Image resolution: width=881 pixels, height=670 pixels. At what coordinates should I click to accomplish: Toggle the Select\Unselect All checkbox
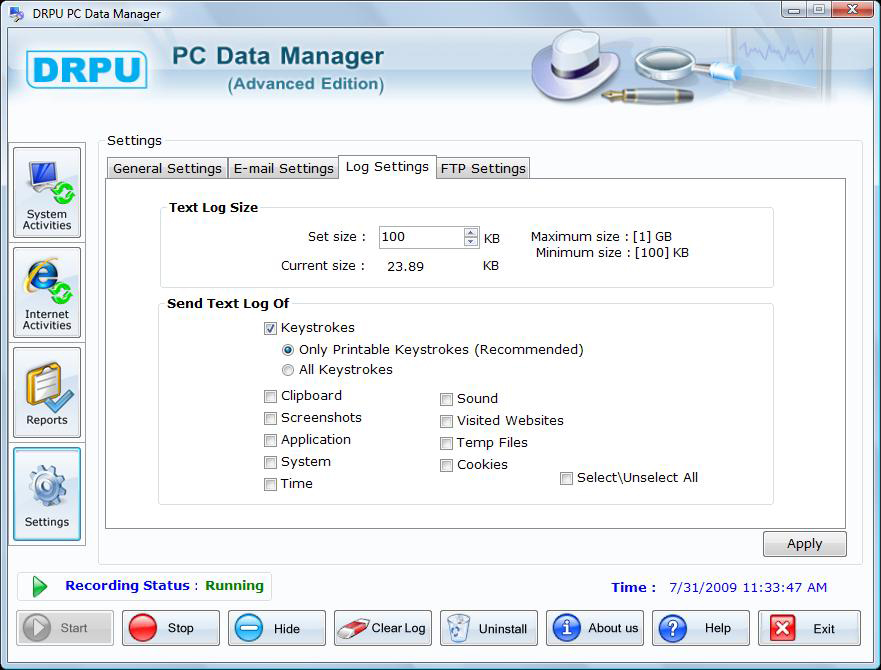click(x=566, y=478)
